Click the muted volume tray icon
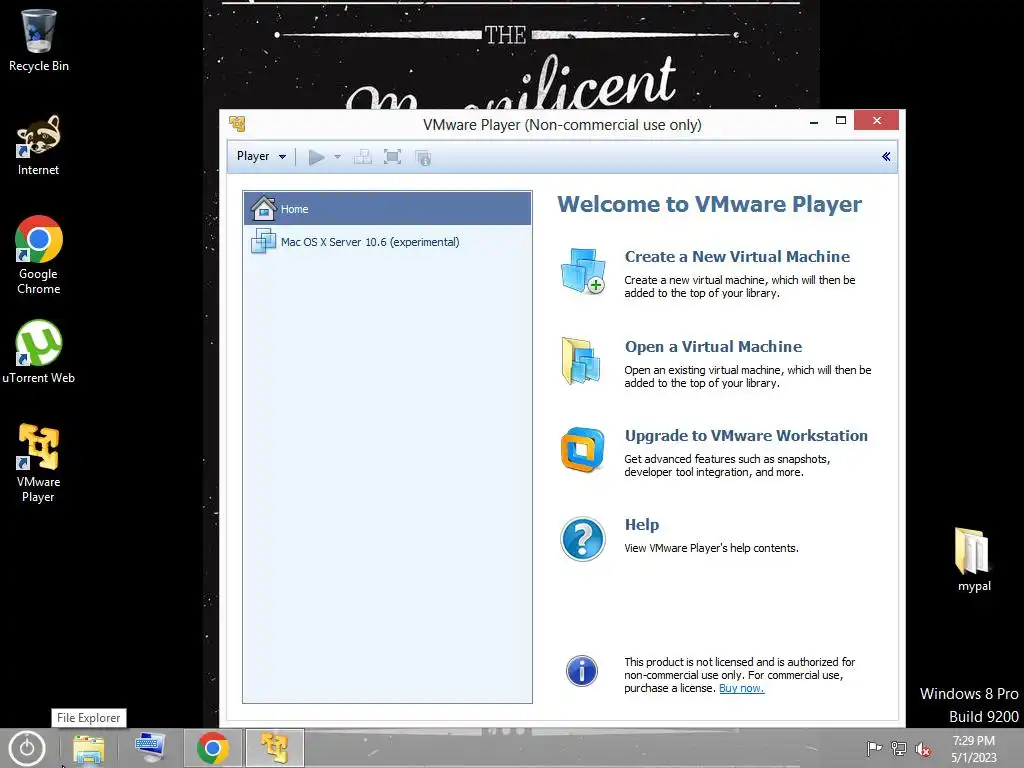This screenshot has width=1024, height=768. point(923,750)
